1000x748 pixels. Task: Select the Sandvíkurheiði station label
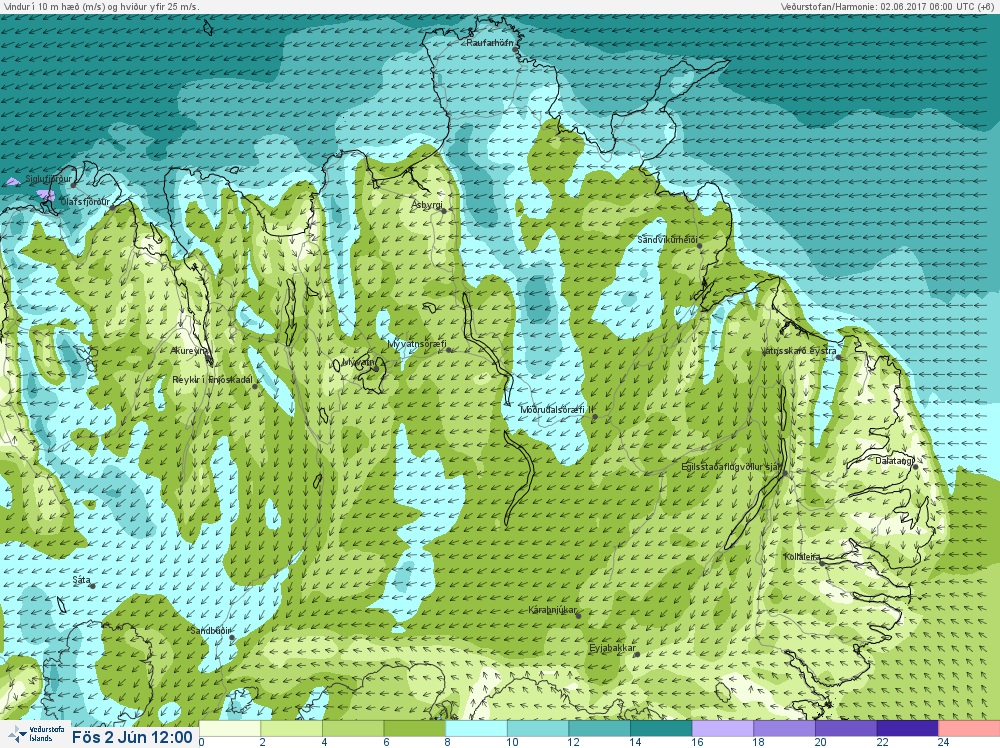click(667, 240)
